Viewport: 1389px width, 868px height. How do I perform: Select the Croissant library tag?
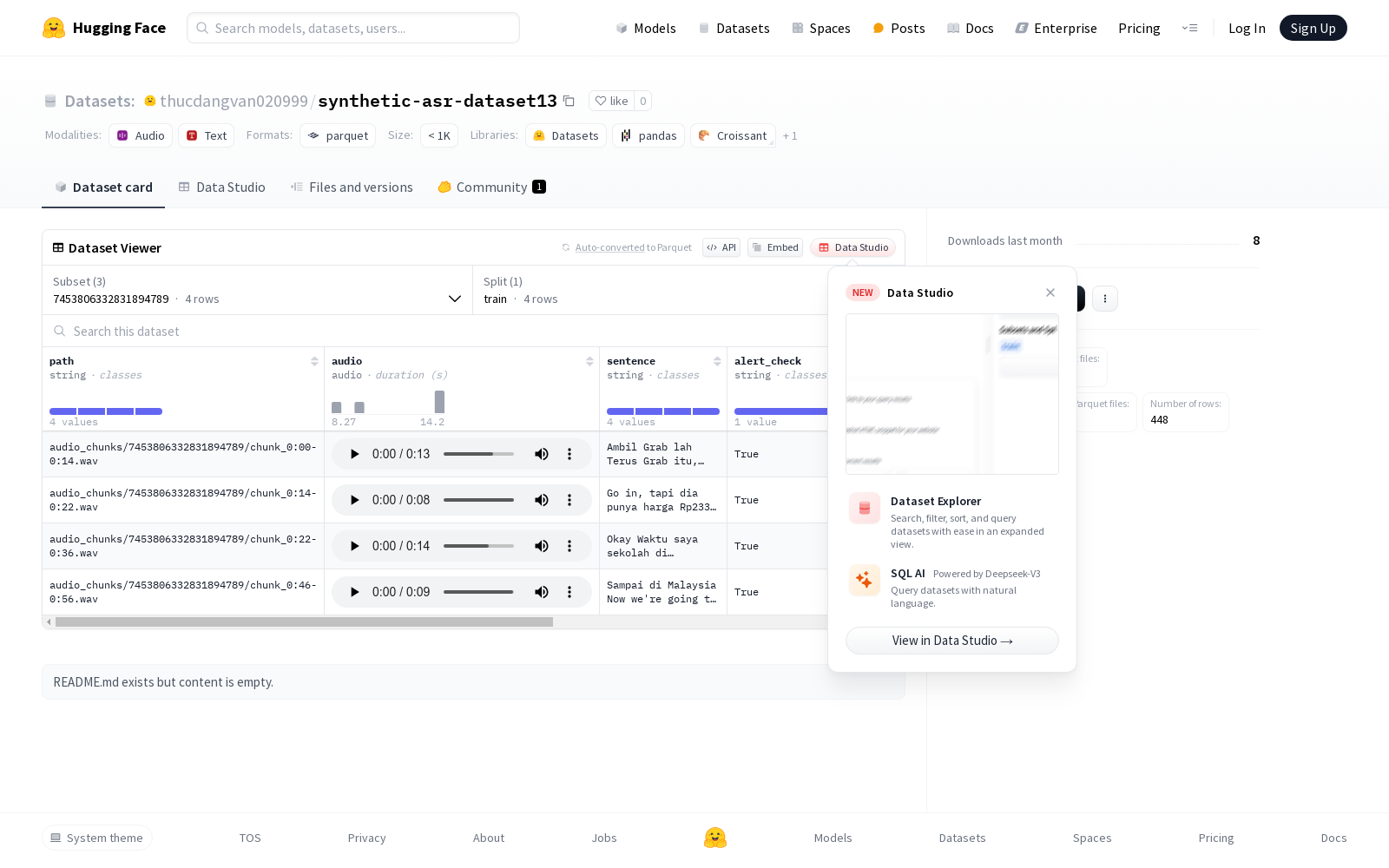(733, 135)
